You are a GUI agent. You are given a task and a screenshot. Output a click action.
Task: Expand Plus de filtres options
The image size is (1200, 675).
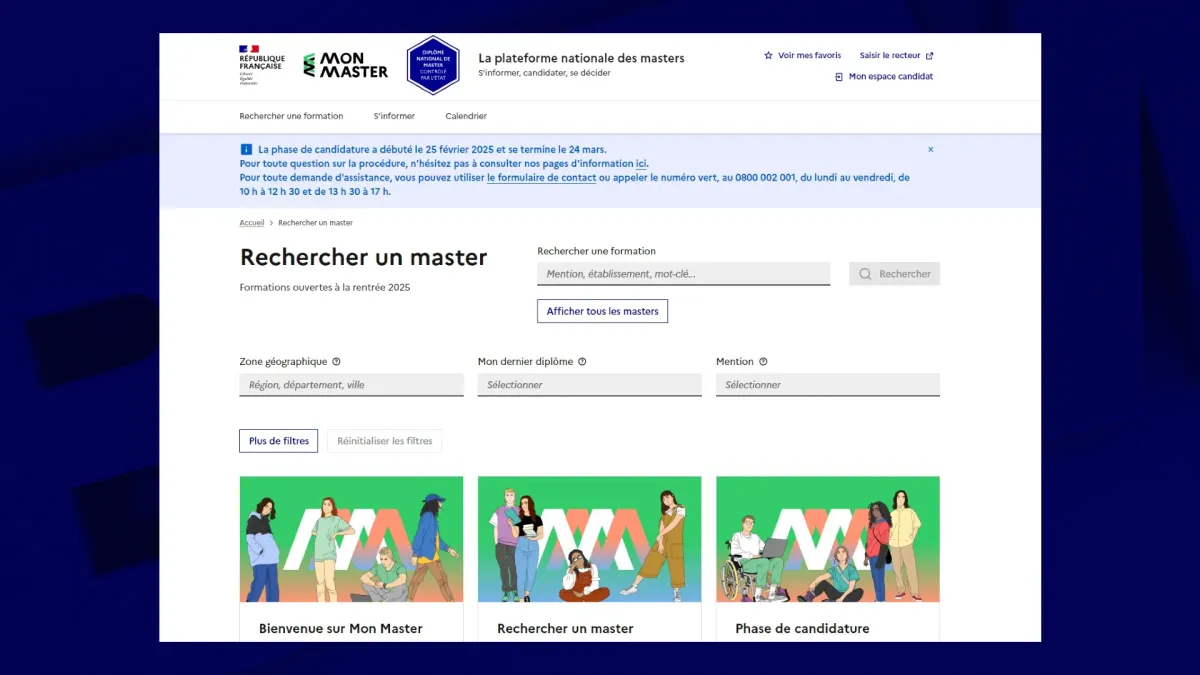pyautogui.click(x=278, y=441)
